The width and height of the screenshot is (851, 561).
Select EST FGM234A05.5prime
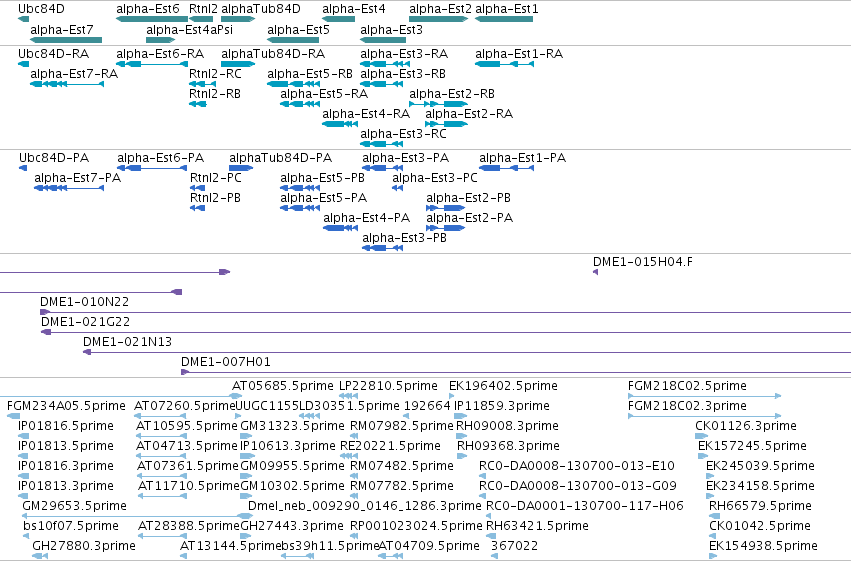pyautogui.click(x=14, y=416)
